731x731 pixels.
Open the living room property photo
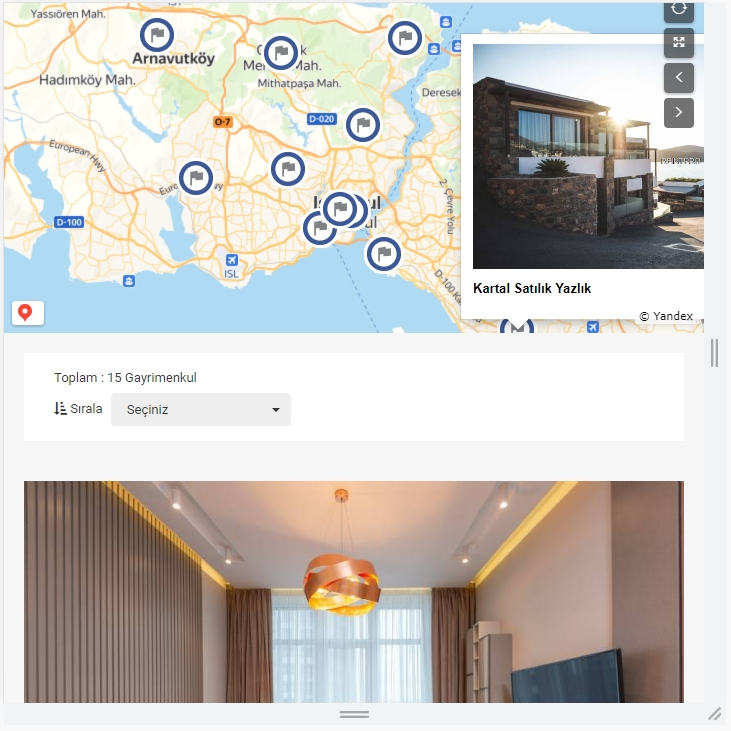[354, 592]
